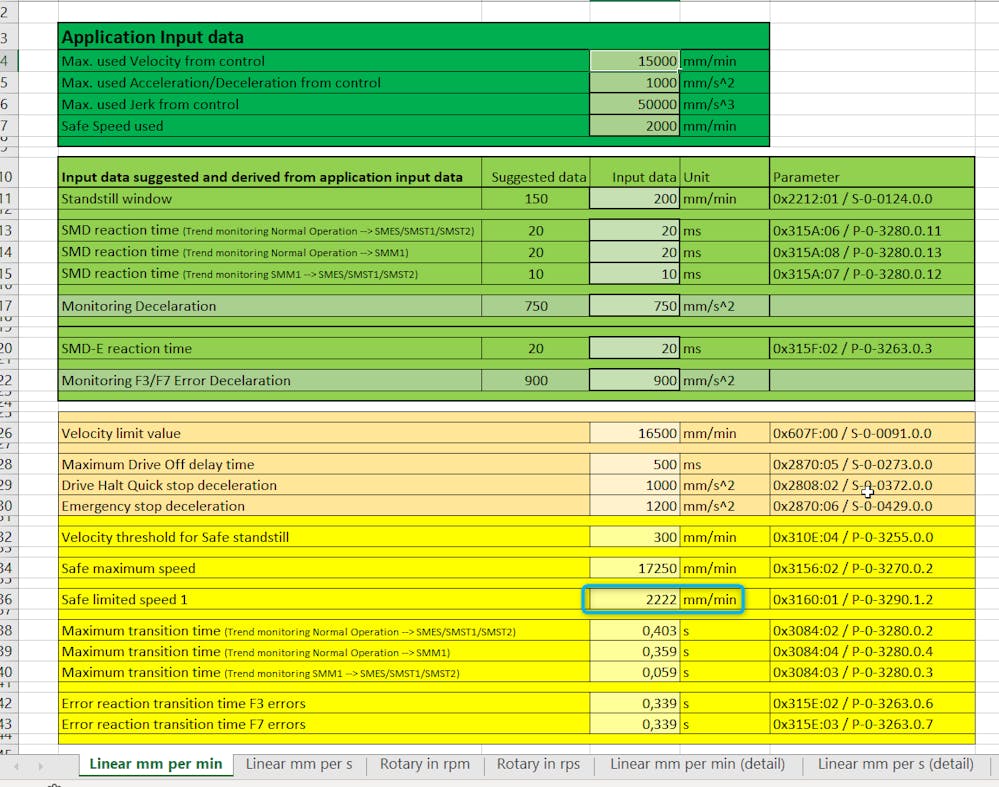
Task: Select the Linear mm per min tab
Action: [x=155, y=763]
